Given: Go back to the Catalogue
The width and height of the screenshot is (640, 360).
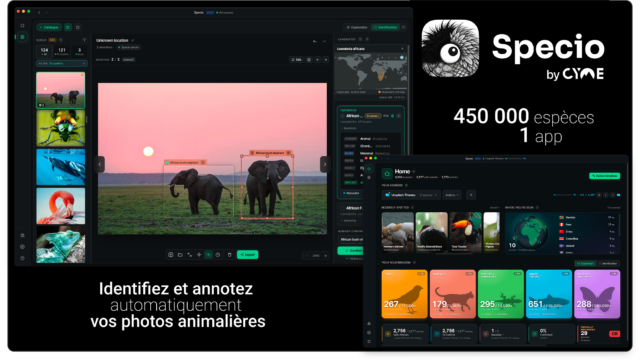Looking at the screenshot, I should click(x=49, y=27).
